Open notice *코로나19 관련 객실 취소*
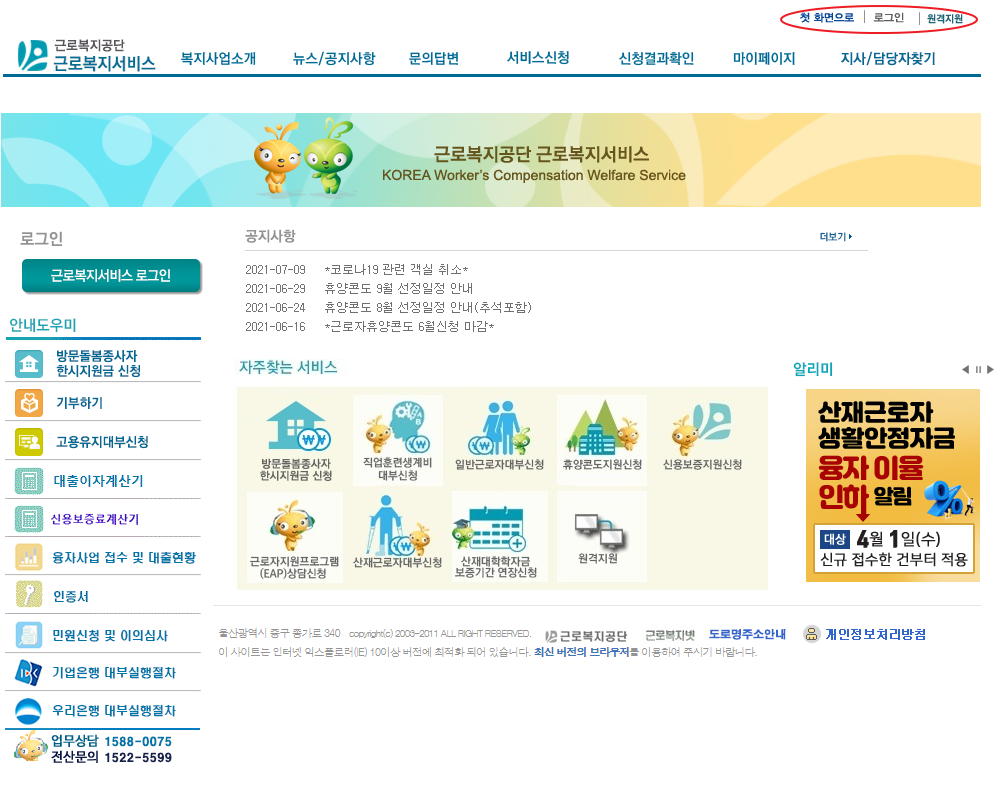This screenshot has height=788, width=995. (397, 270)
